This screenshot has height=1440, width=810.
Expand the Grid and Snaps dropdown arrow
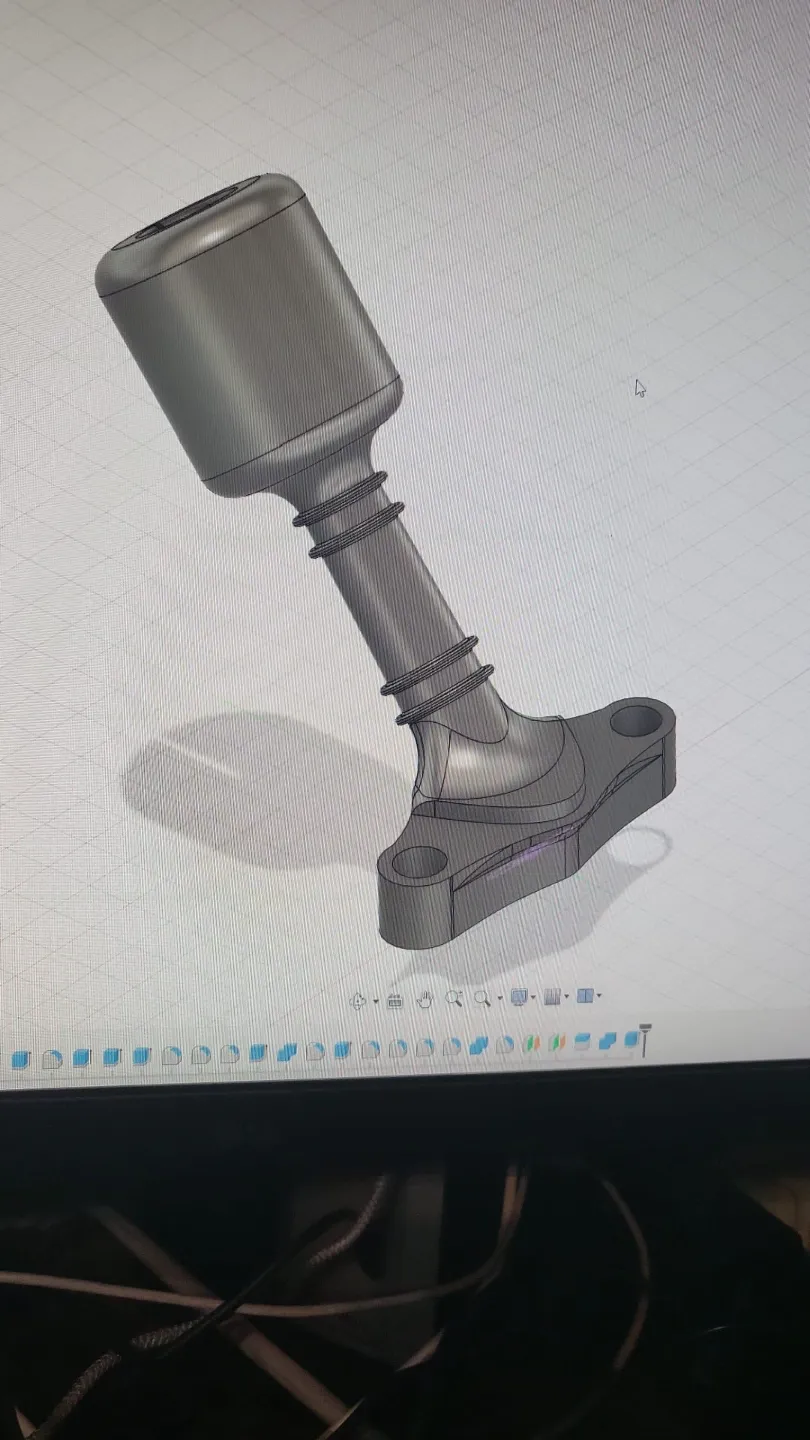[567, 996]
